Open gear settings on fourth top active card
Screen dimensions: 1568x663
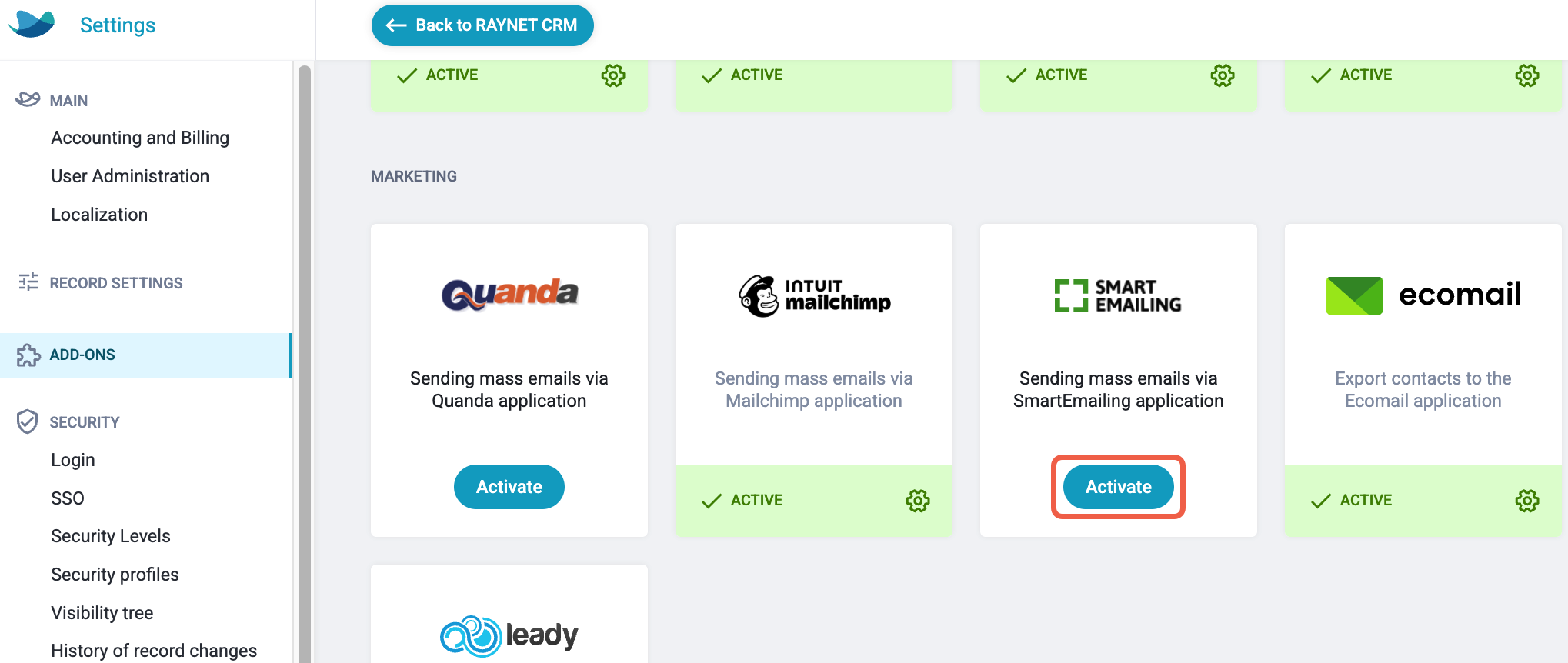click(1526, 75)
